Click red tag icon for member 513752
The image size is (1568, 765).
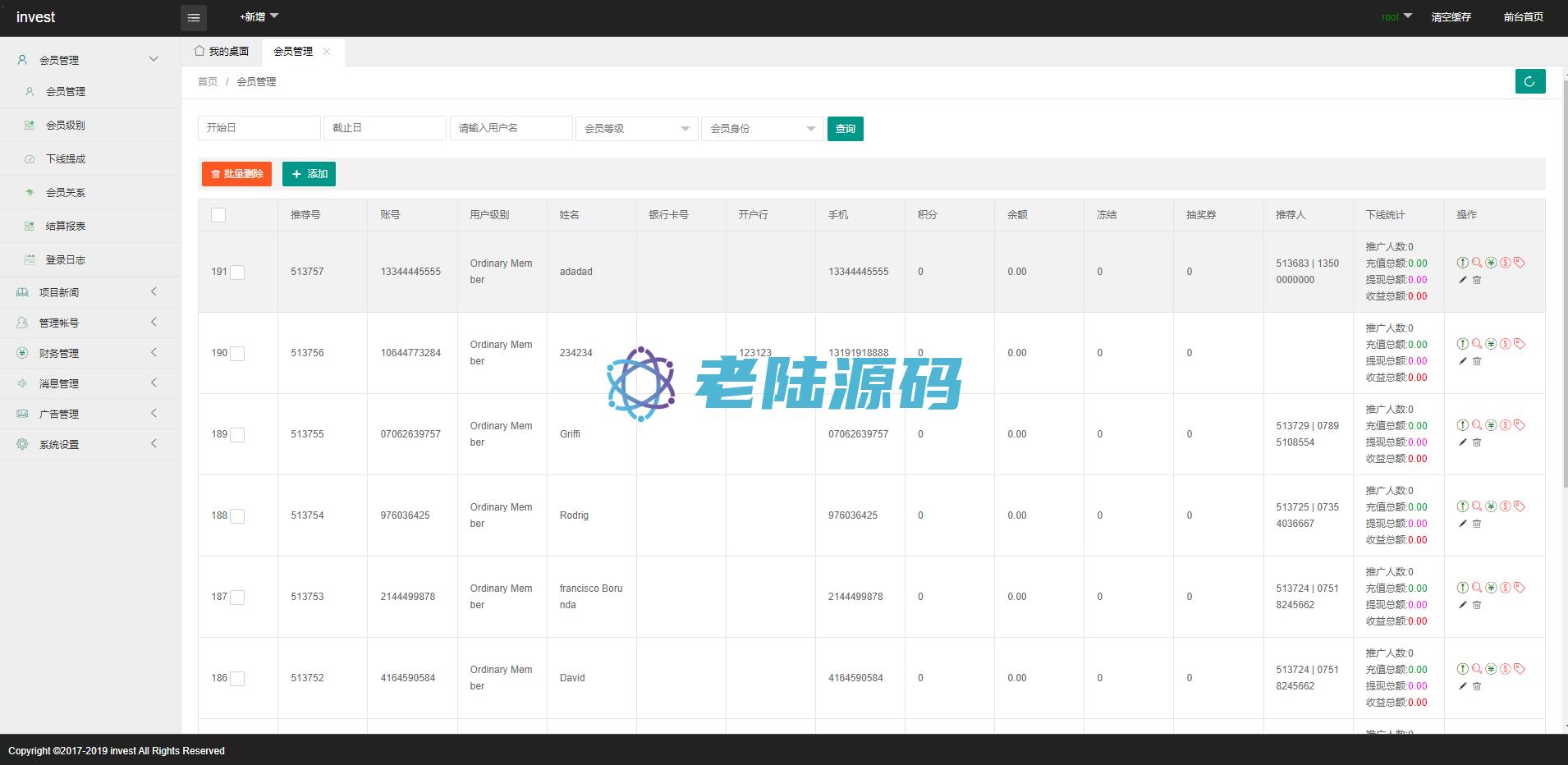(x=1520, y=669)
